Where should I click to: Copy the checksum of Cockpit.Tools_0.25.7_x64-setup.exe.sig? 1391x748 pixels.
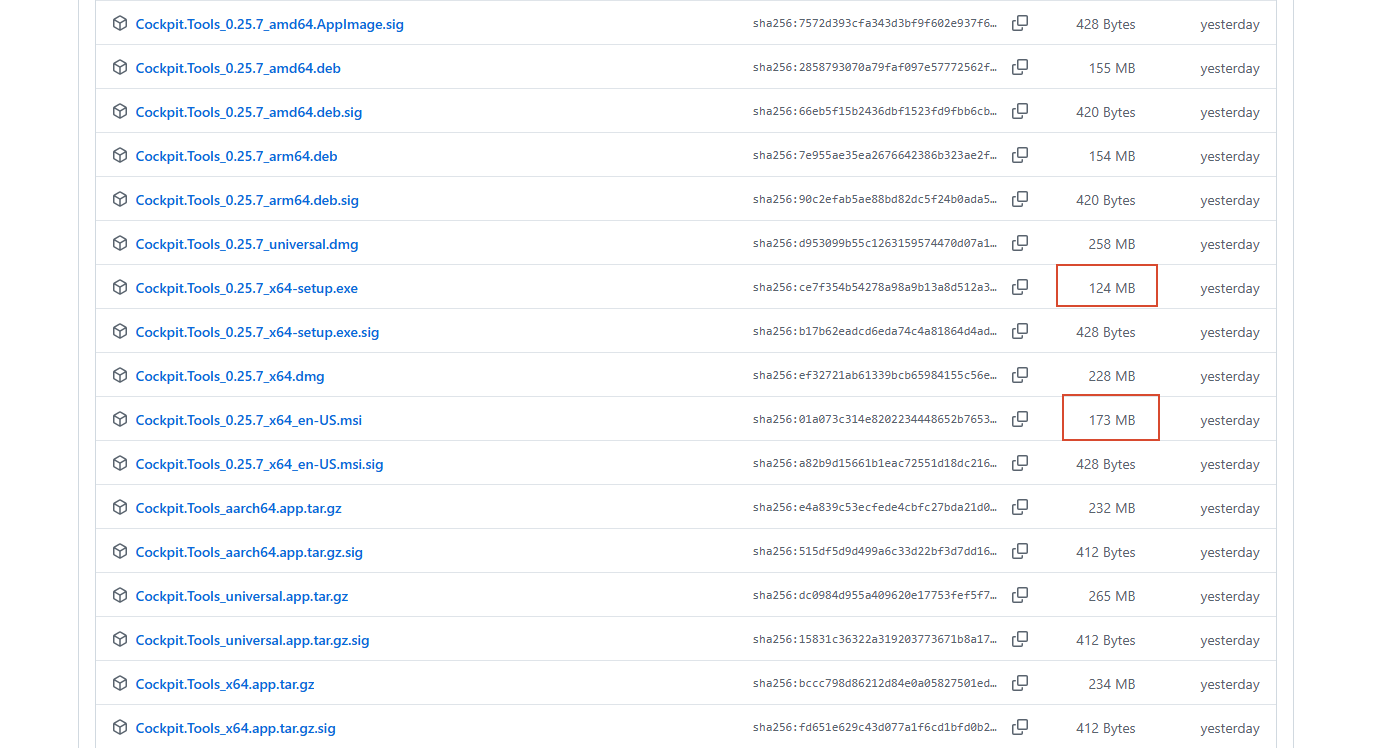pos(1020,331)
